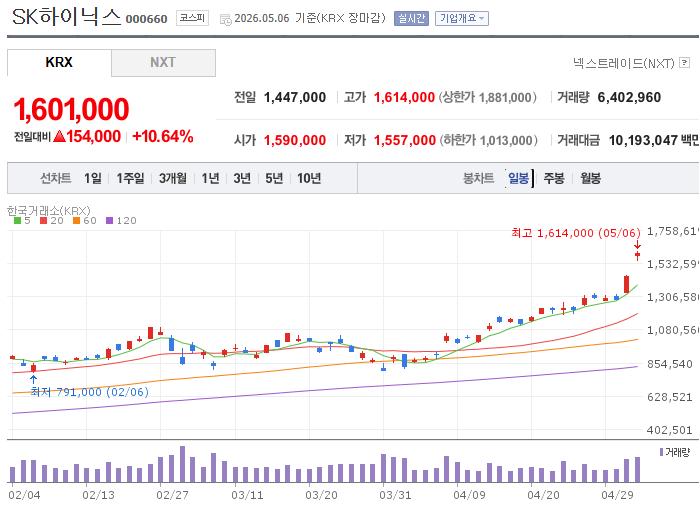Image resolution: width=699 pixels, height=506 pixels.
Task: Click the 02/04 date axis label
Action: (24, 495)
